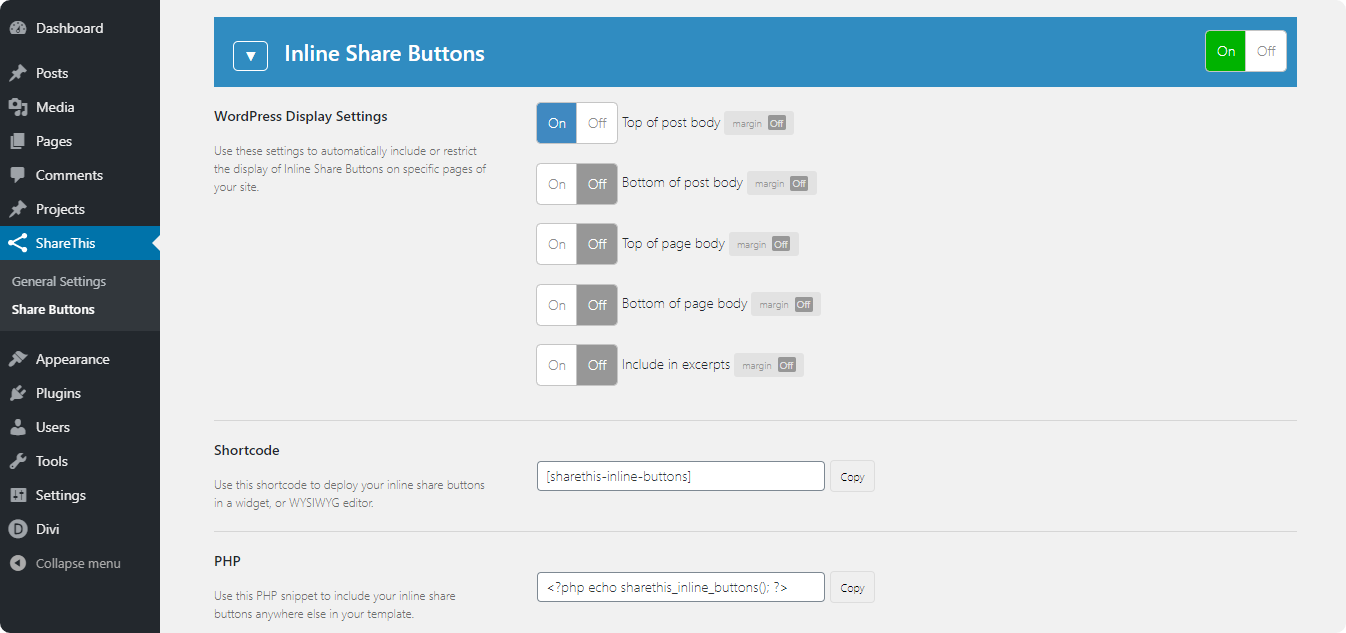Copy the PHP snippet
The image size is (1346, 633).
[x=852, y=587]
